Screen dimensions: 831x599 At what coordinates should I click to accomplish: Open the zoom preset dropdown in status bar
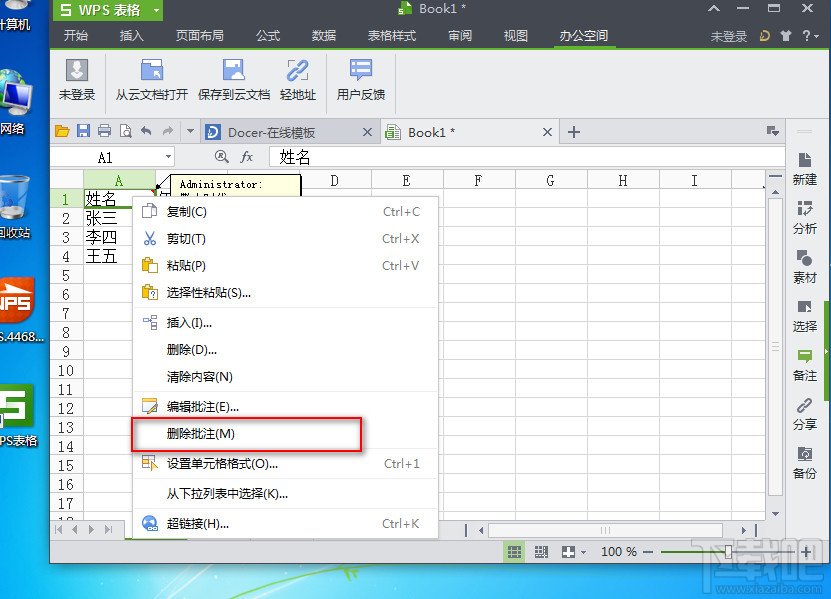[x=583, y=551]
